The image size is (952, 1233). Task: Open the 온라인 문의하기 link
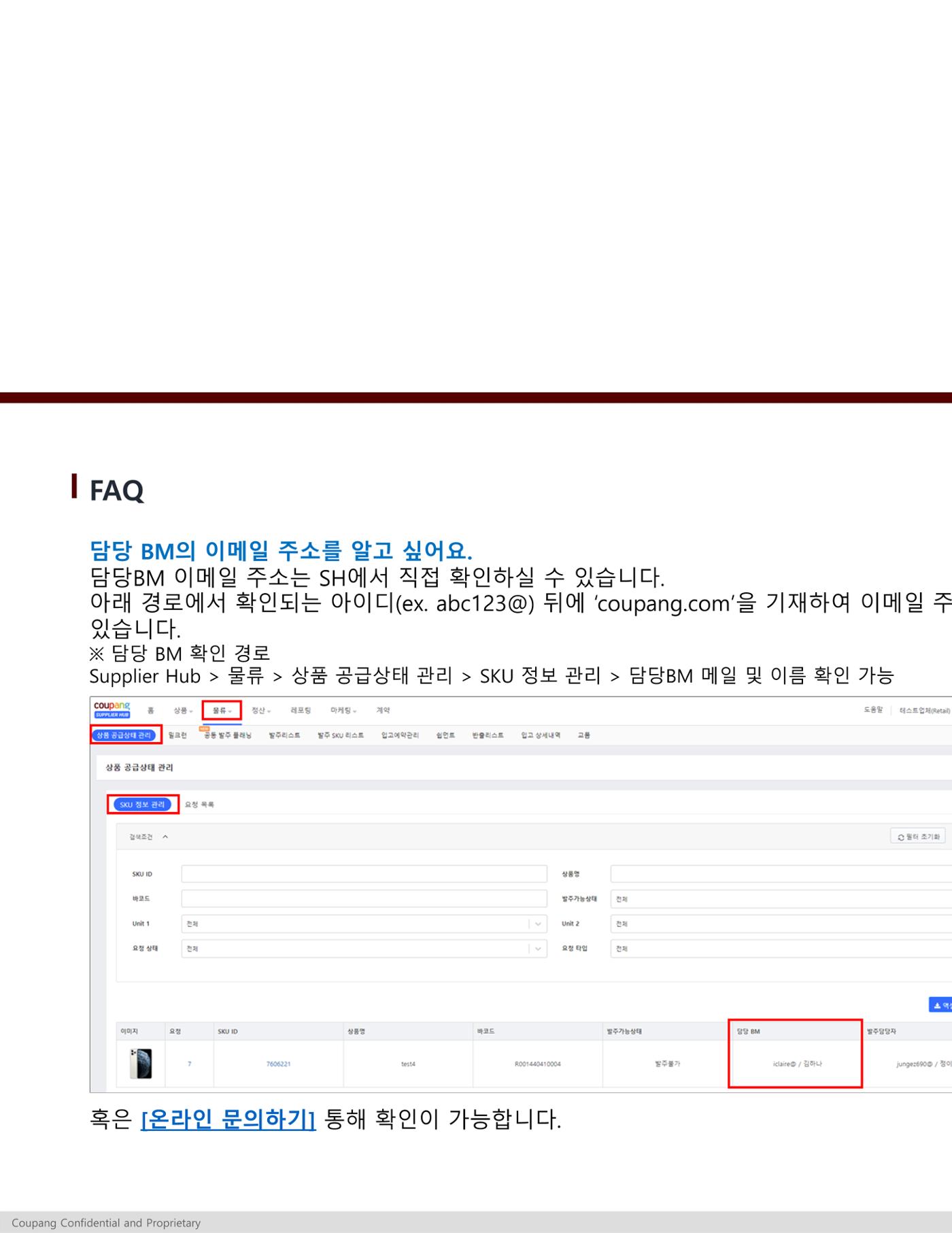coord(228,1119)
